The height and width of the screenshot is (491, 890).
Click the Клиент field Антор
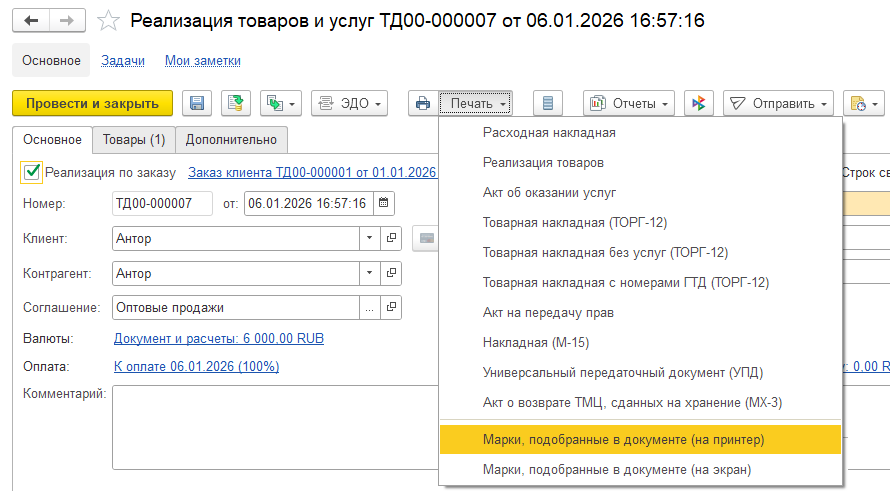(236, 238)
